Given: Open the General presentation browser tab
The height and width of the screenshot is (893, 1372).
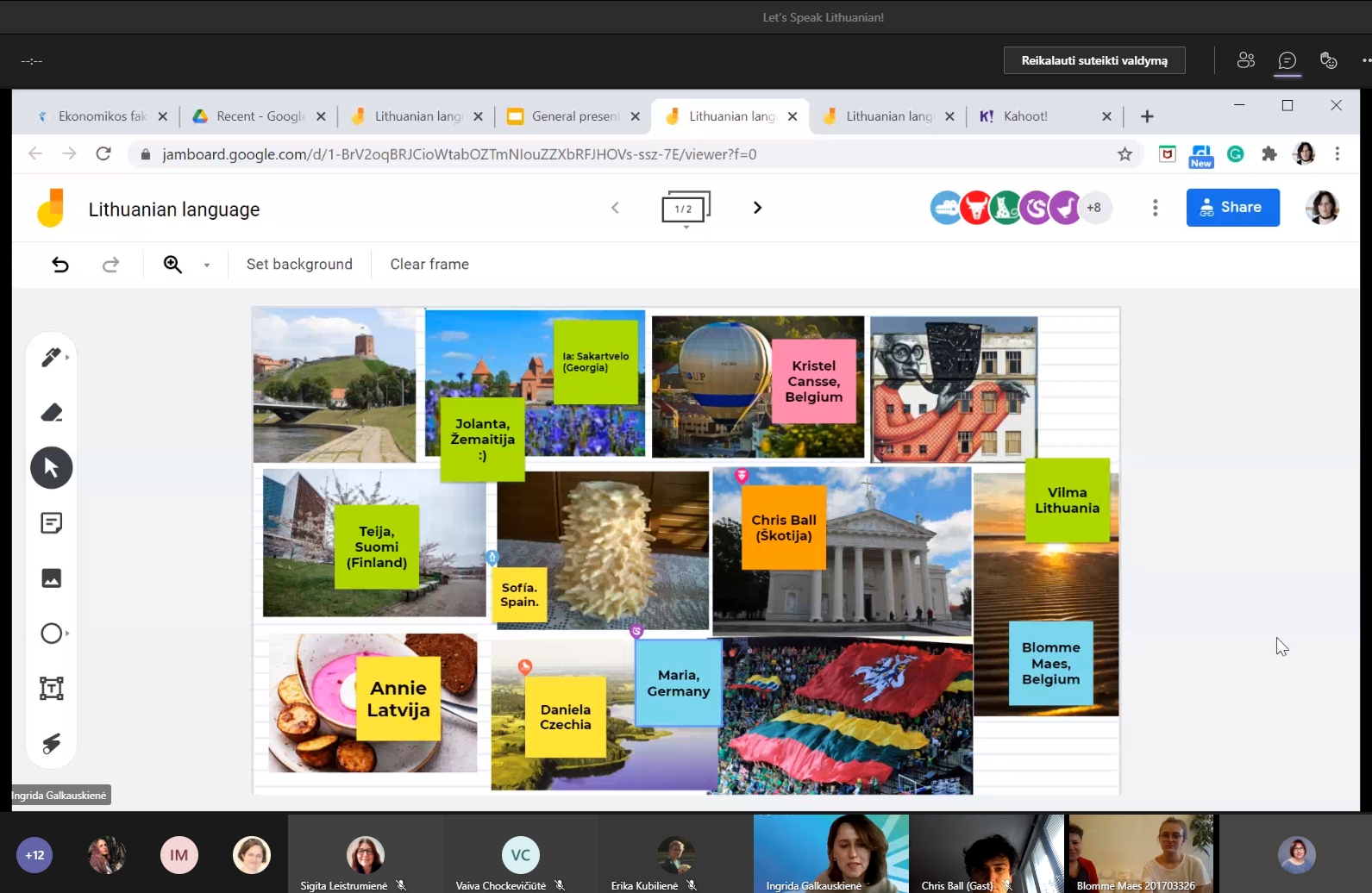Looking at the screenshot, I should coord(573,116).
